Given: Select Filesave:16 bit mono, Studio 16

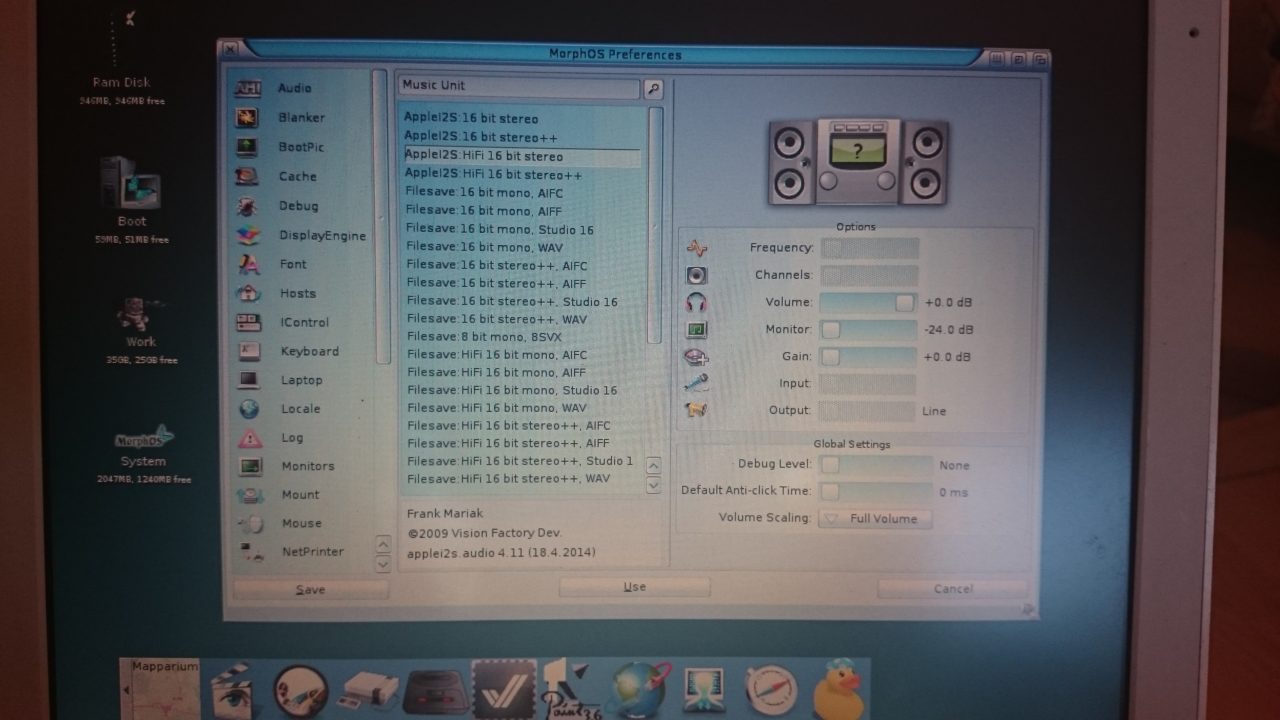Looking at the screenshot, I should [x=500, y=230].
